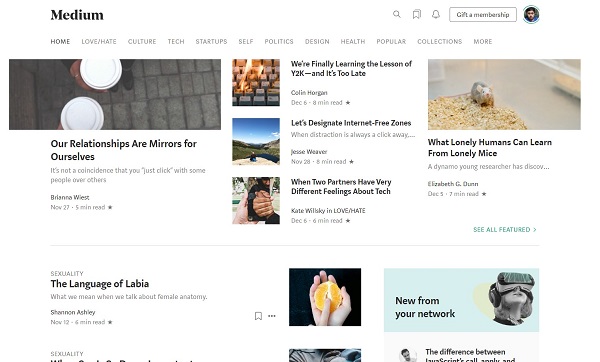Select the COLLECTIONS tab
This screenshot has width=600, height=362.
coord(440,41)
